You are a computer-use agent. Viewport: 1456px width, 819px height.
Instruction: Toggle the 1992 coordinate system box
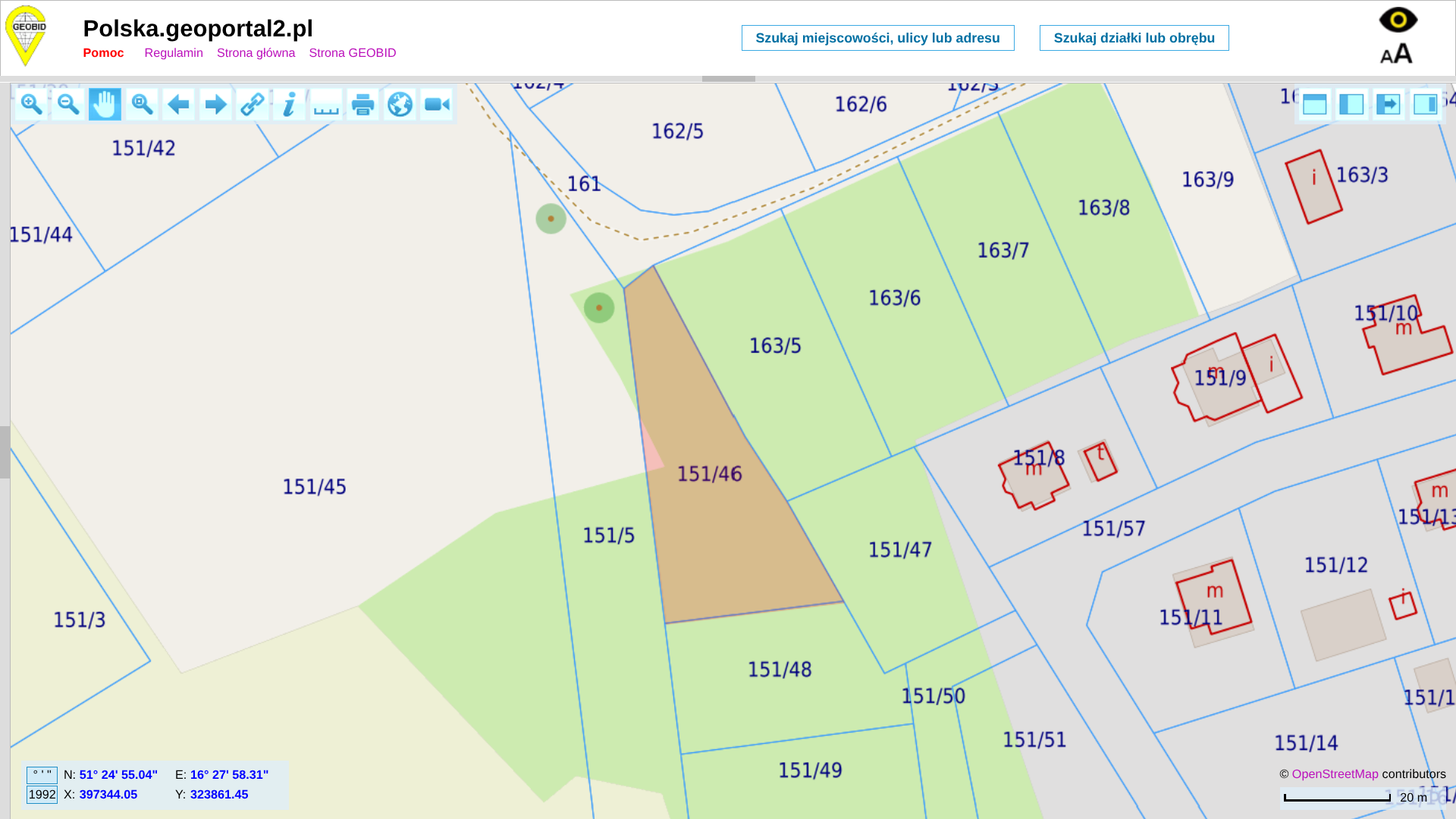point(42,795)
